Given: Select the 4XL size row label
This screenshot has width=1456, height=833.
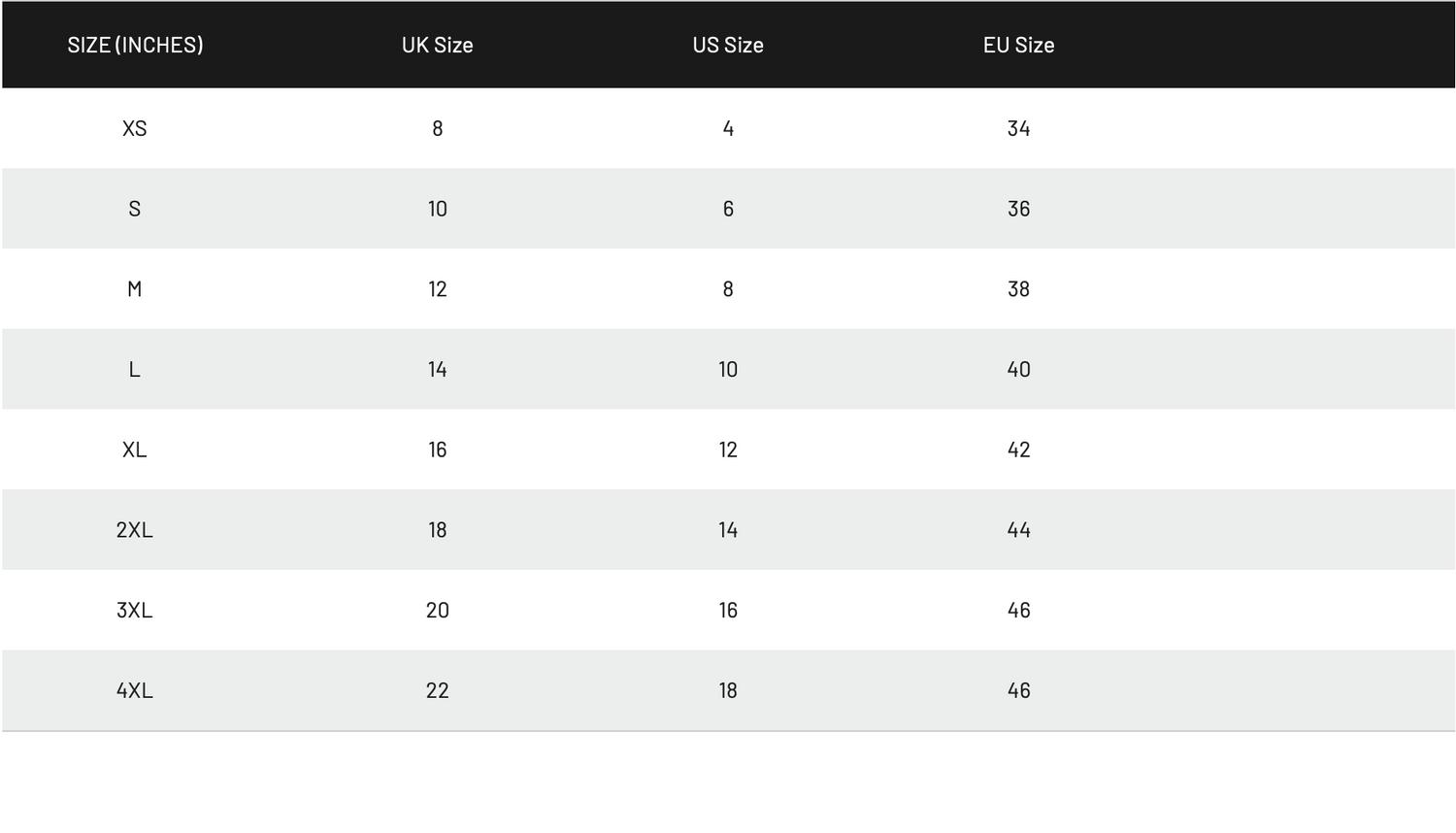Looking at the screenshot, I should pyautogui.click(x=135, y=691).
